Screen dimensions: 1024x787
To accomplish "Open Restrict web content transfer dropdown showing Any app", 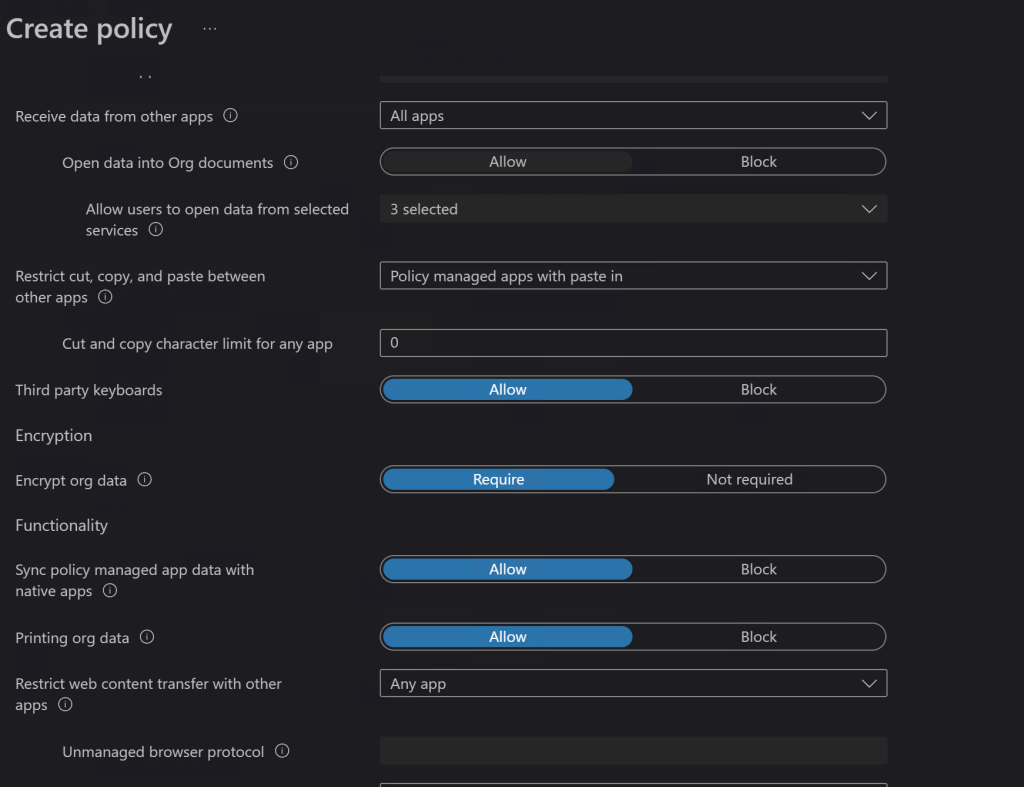I will pyautogui.click(x=633, y=684).
